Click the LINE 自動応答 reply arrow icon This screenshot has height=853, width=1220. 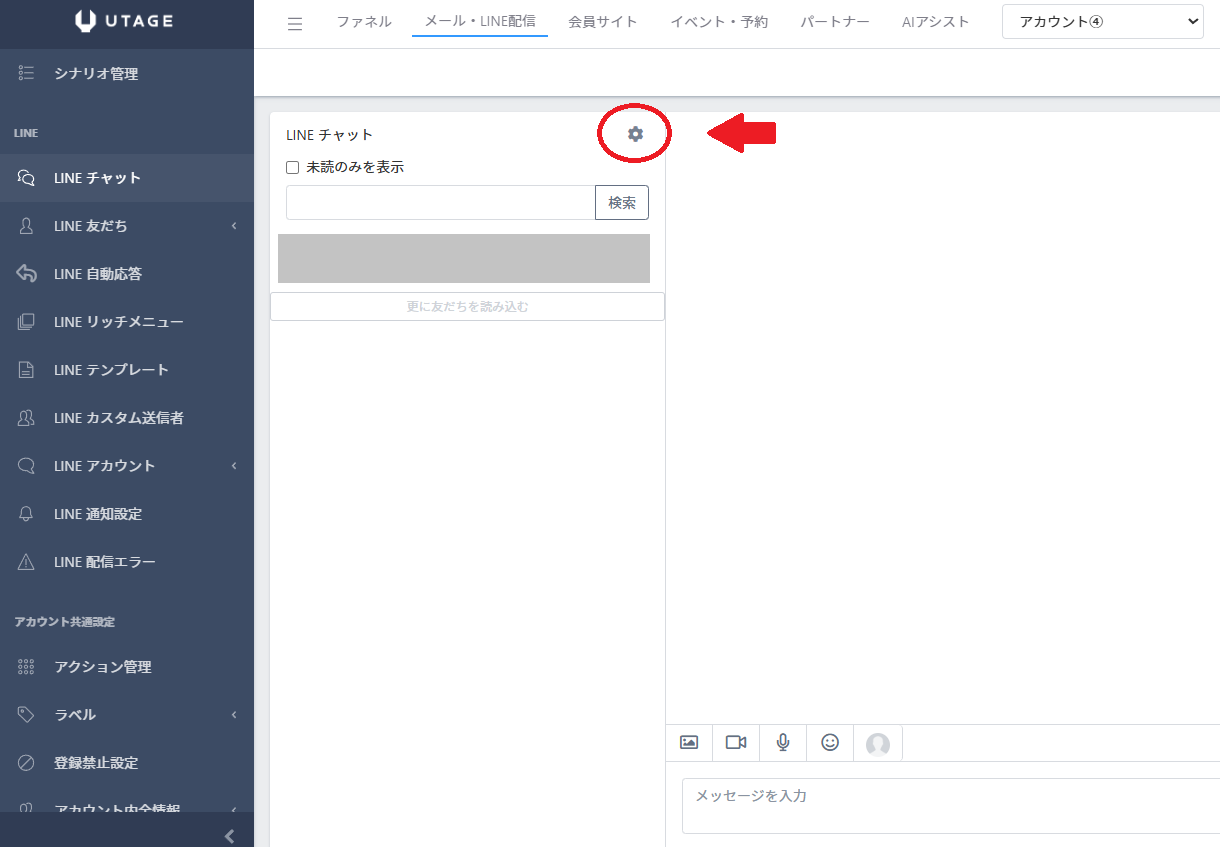pos(27,274)
